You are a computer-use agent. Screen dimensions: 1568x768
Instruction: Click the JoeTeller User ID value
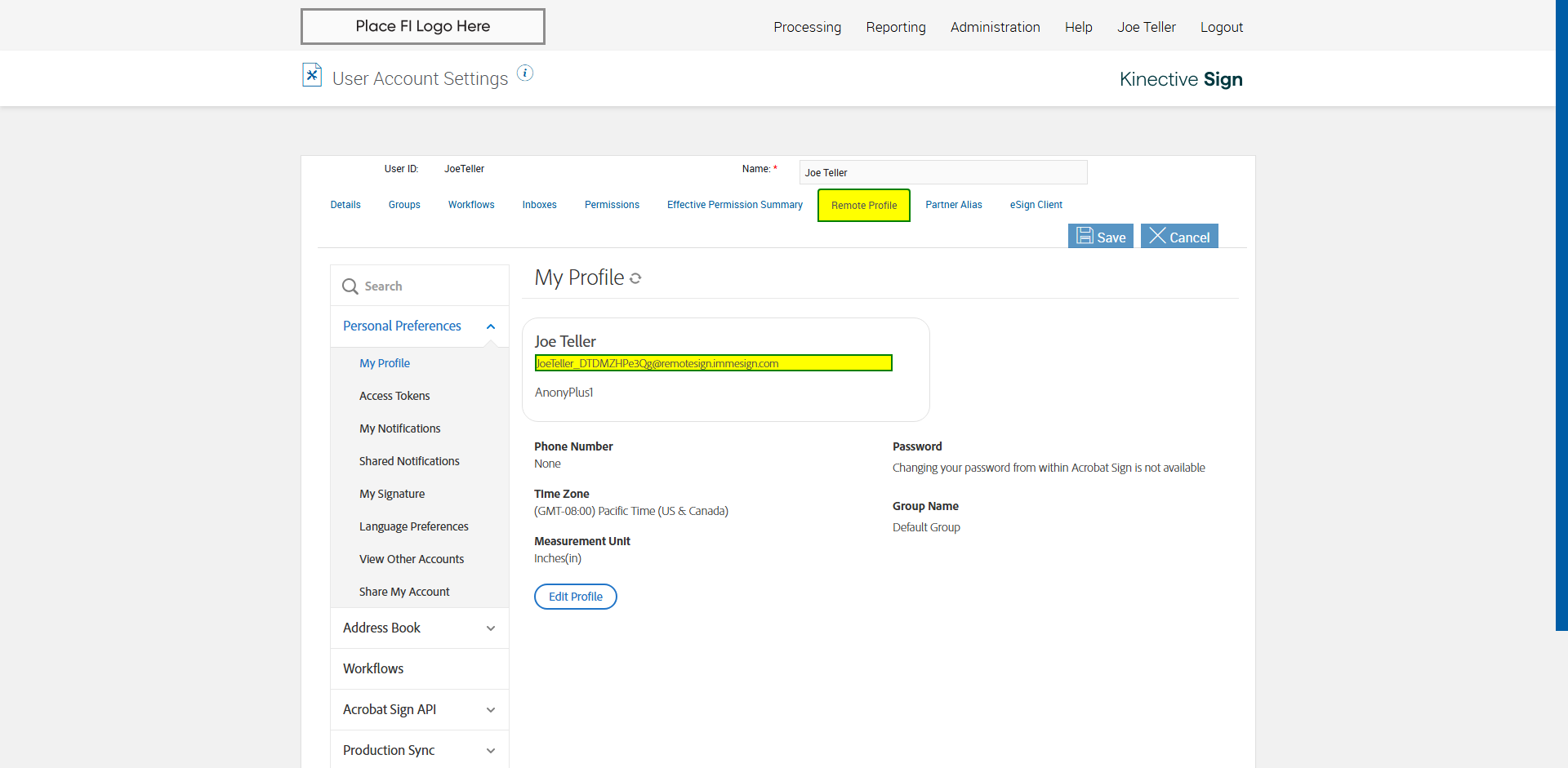[464, 169]
